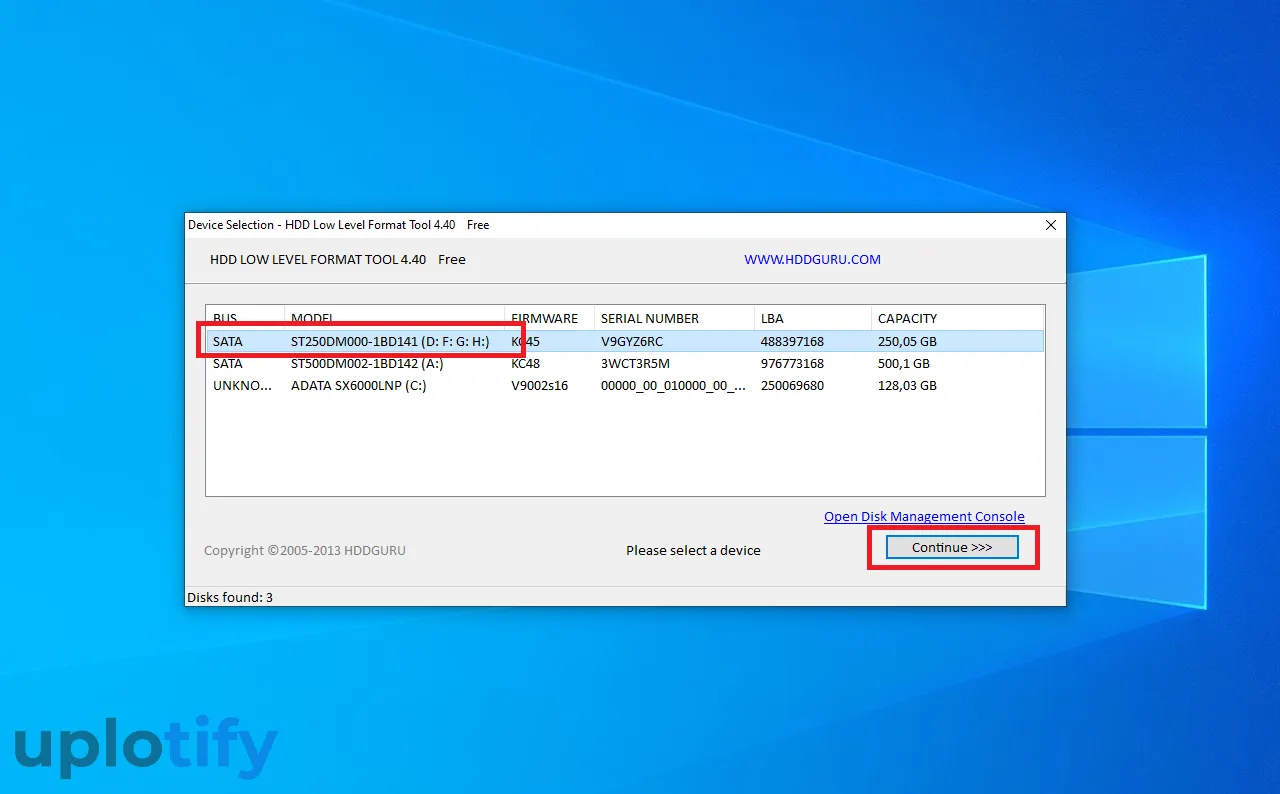Click the 'Disks found: 3' status text
The image size is (1280, 794).
click(230, 597)
